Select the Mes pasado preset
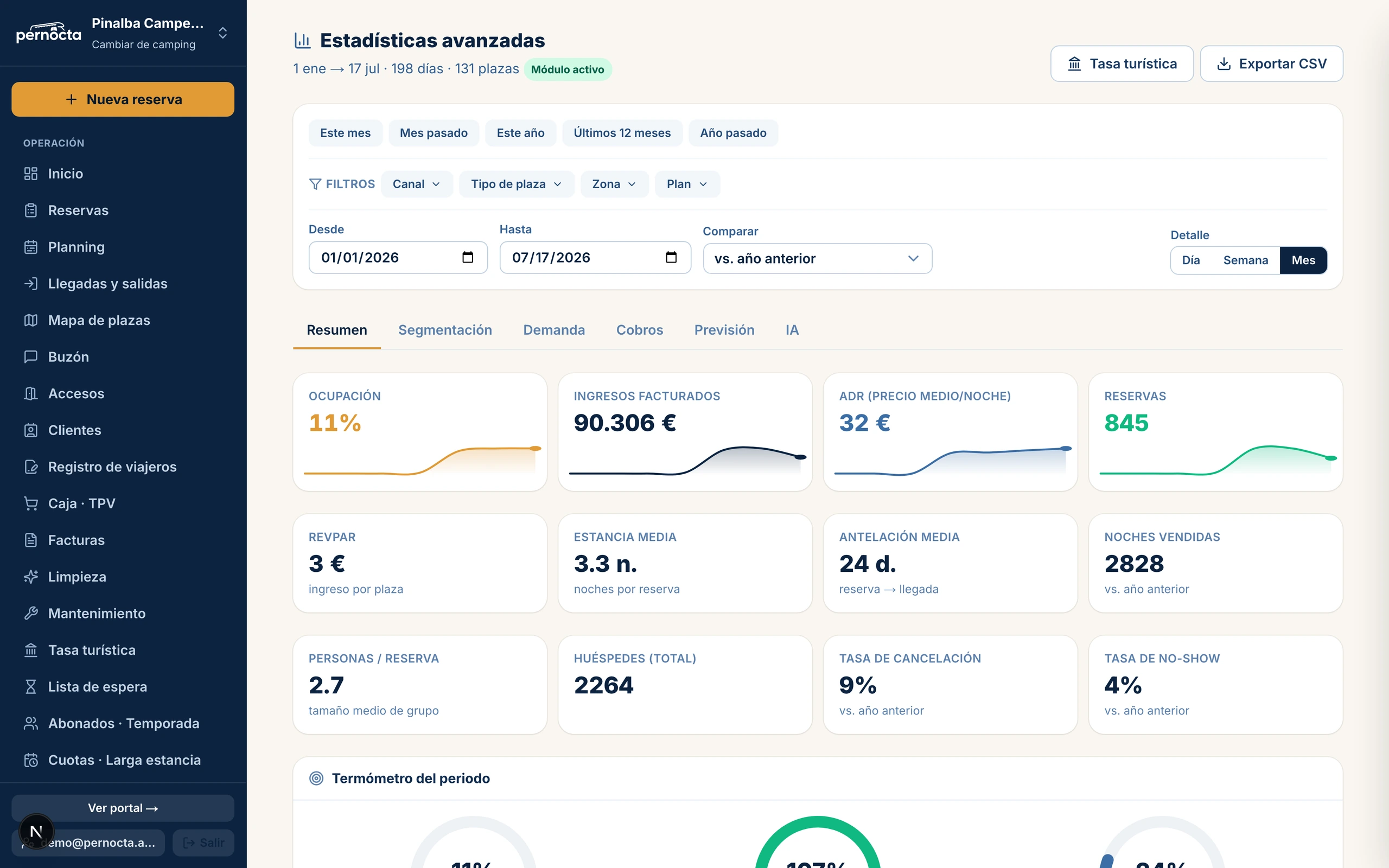 tap(434, 133)
